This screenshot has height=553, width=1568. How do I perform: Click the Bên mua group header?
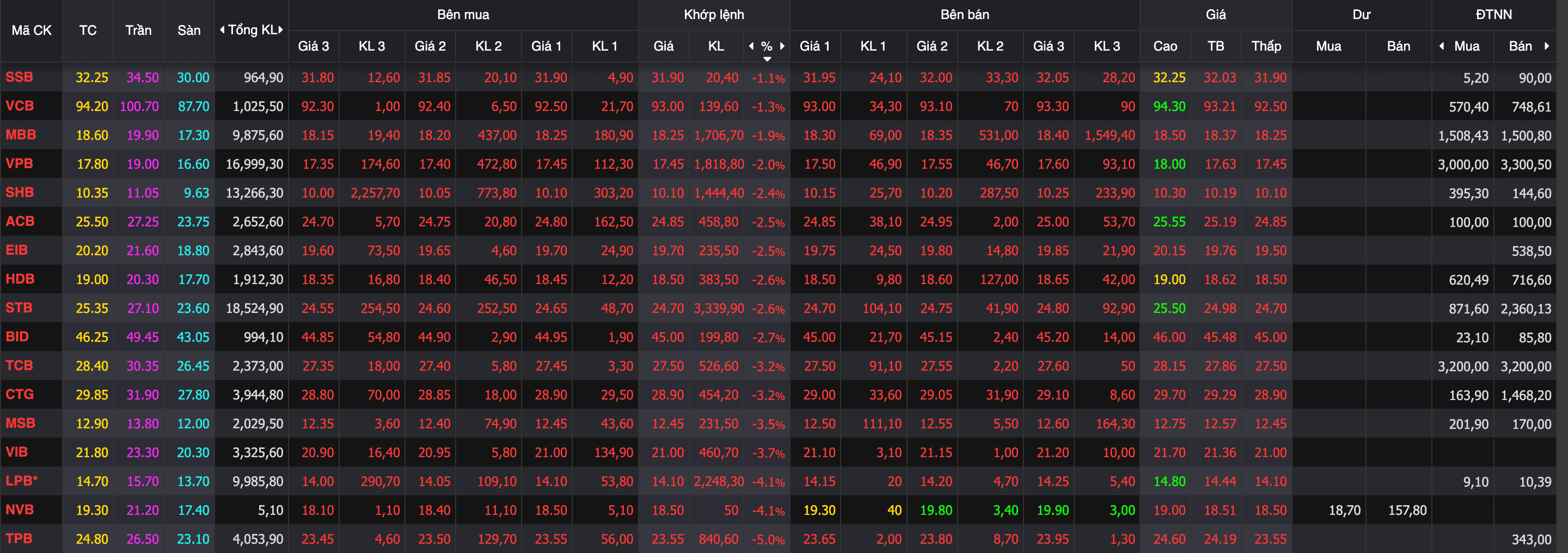point(463,15)
